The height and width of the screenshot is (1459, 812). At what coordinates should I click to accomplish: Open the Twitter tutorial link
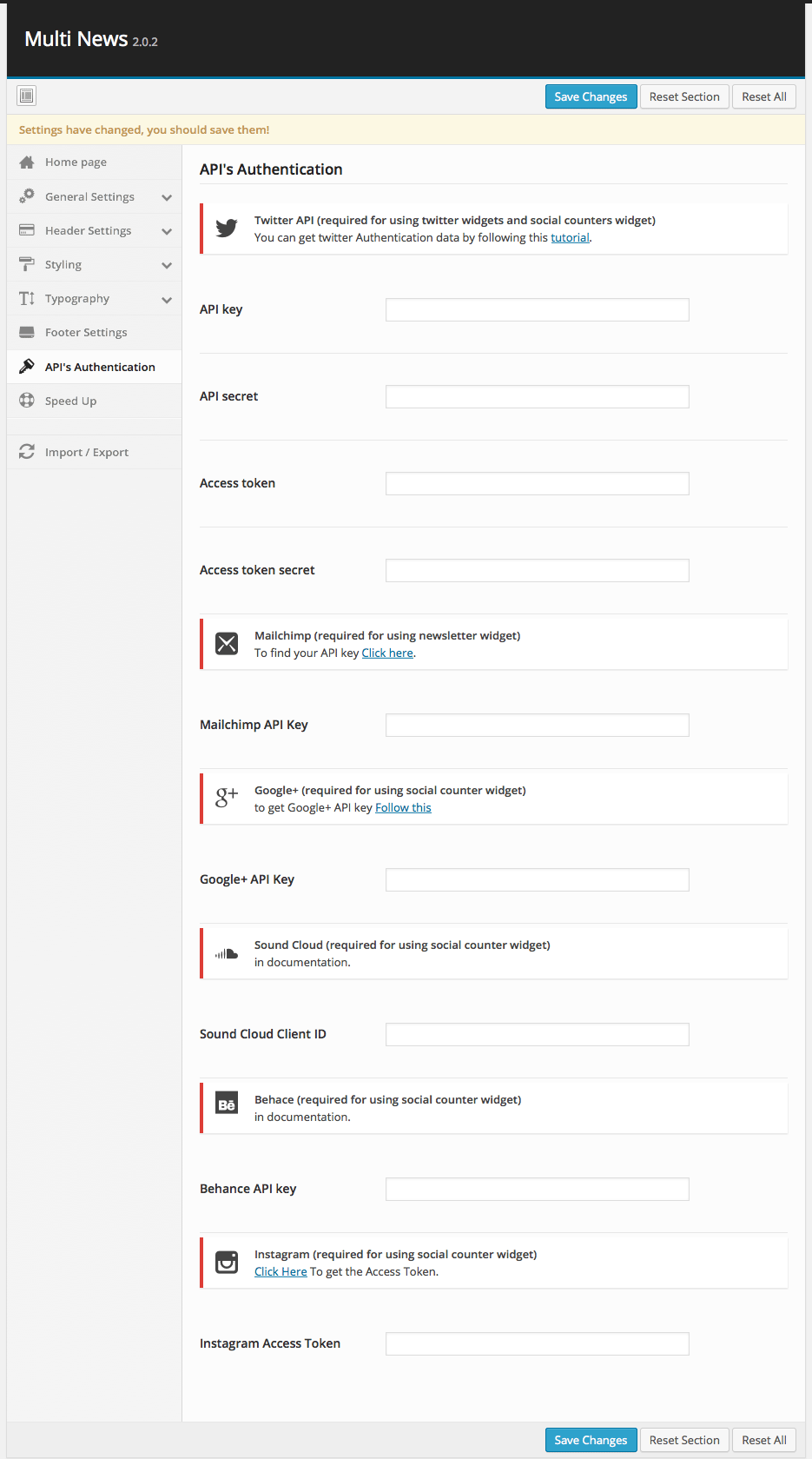pos(570,237)
